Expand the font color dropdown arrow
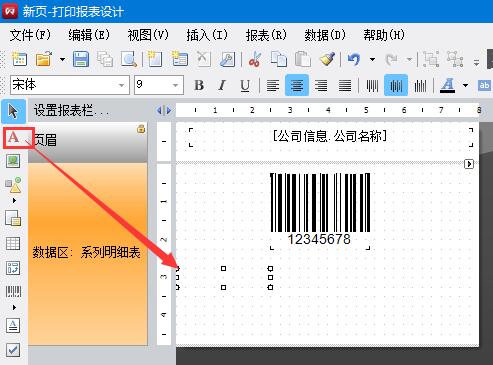493x365 pixels. [x=465, y=85]
